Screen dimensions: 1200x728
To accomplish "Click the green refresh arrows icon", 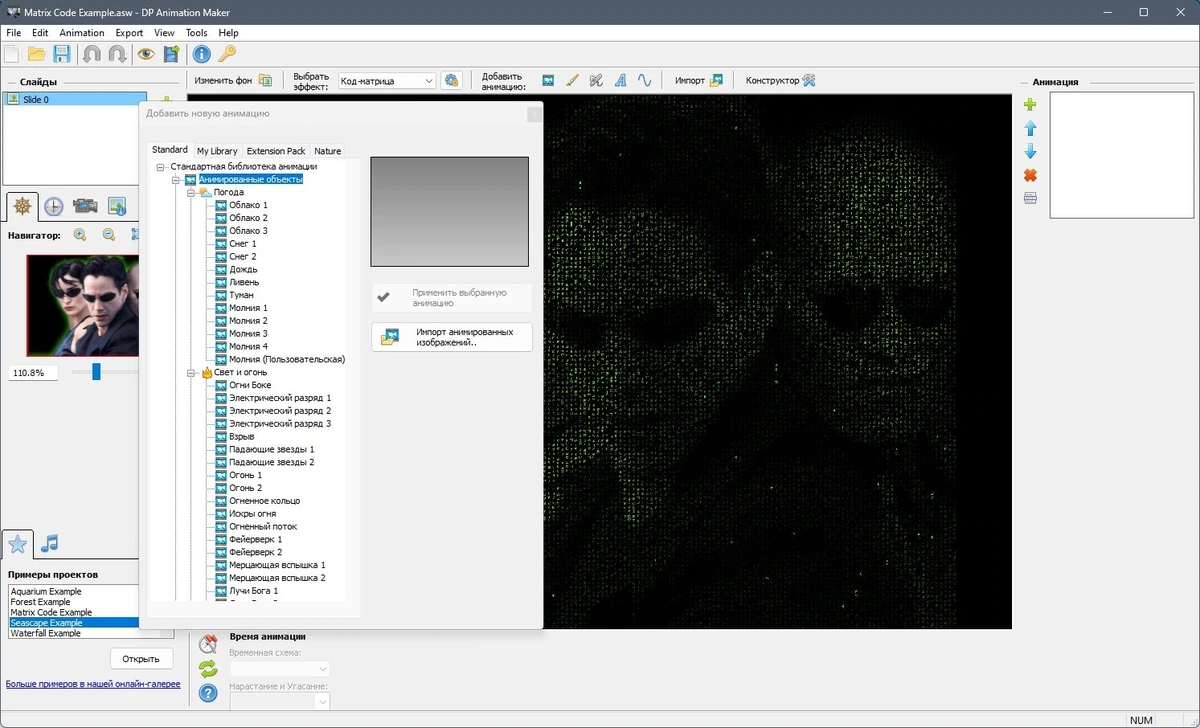I will click(x=208, y=668).
